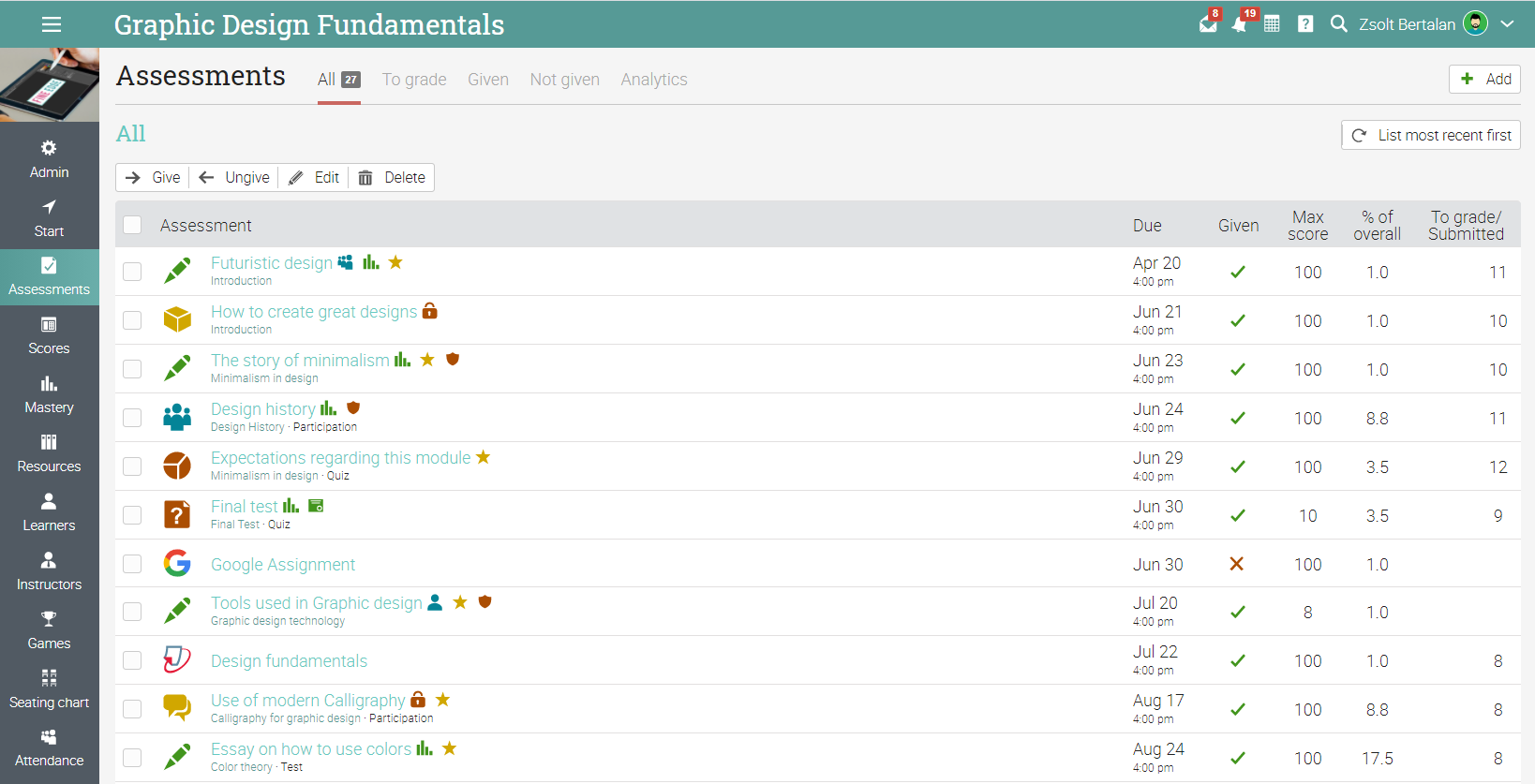Toggle the select-all assessments checkbox

click(132, 225)
